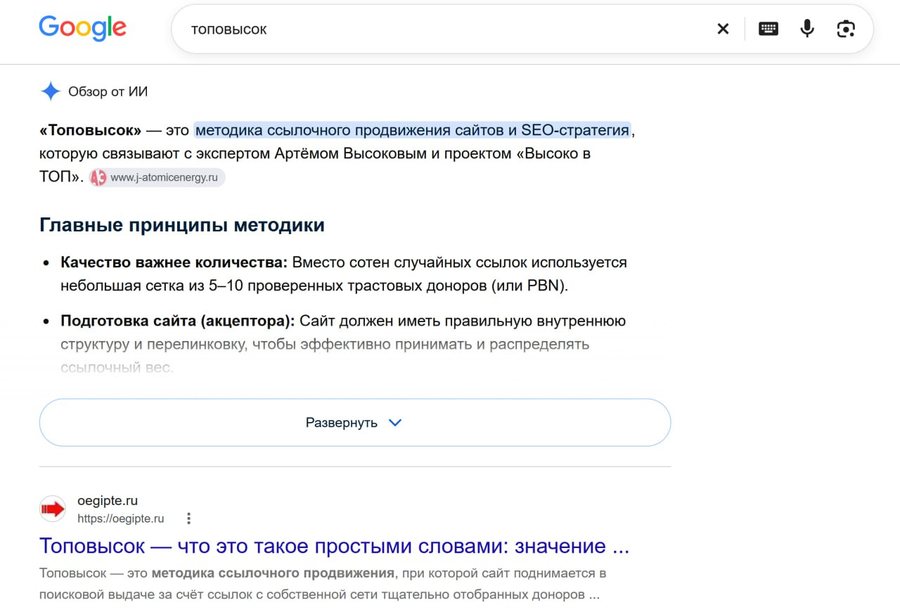The image size is (900, 612).
Task: Open more options for oegipte.ru result
Action: point(189,518)
